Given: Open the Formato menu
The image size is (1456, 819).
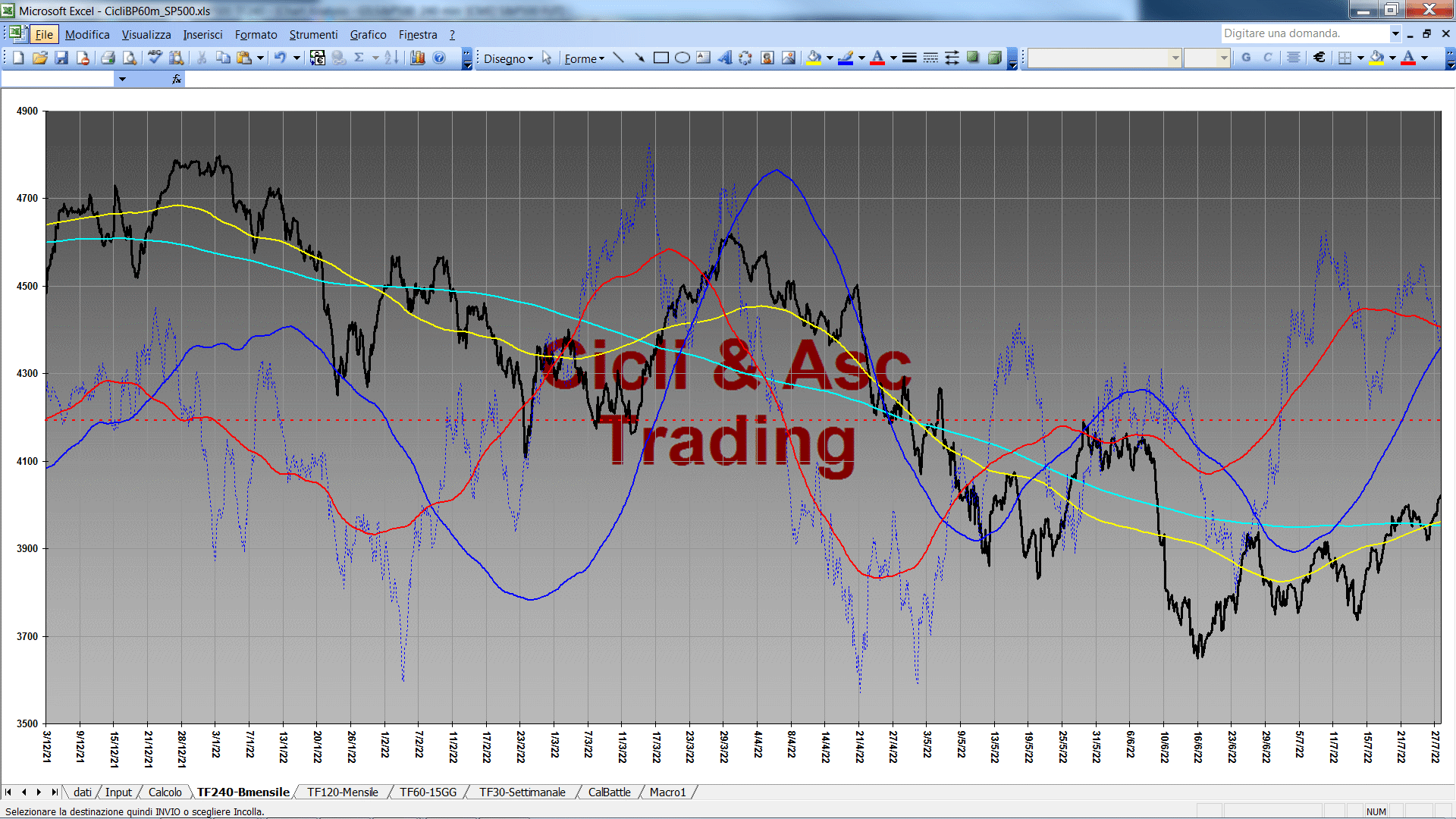Looking at the screenshot, I should [x=256, y=35].
